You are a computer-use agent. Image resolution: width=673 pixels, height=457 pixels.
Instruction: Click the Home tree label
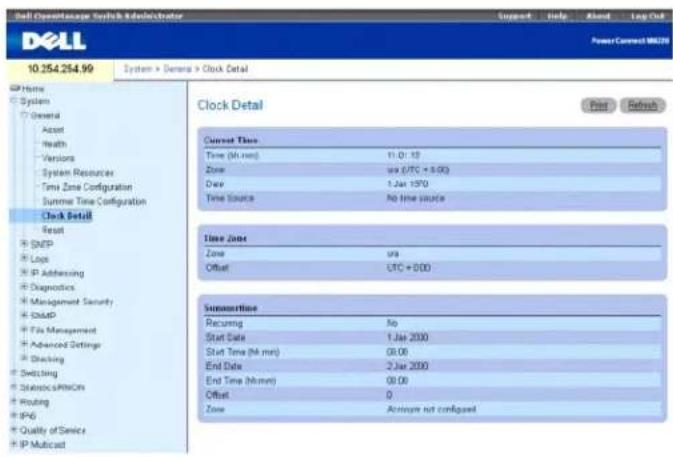tap(33, 88)
